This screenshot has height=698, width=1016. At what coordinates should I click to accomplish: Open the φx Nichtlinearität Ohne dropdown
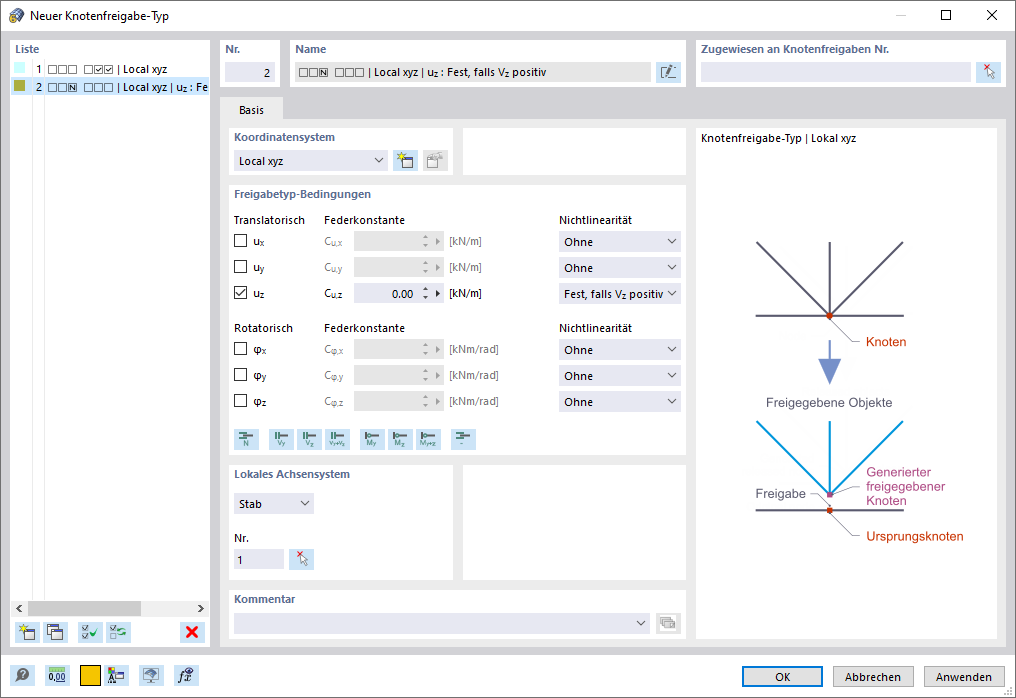tap(619, 350)
